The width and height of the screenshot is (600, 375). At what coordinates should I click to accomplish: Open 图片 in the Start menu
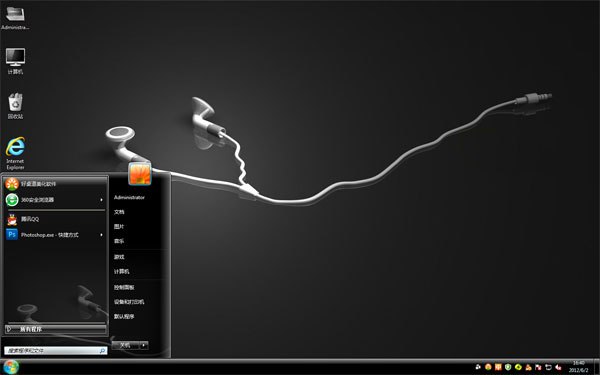[119, 227]
